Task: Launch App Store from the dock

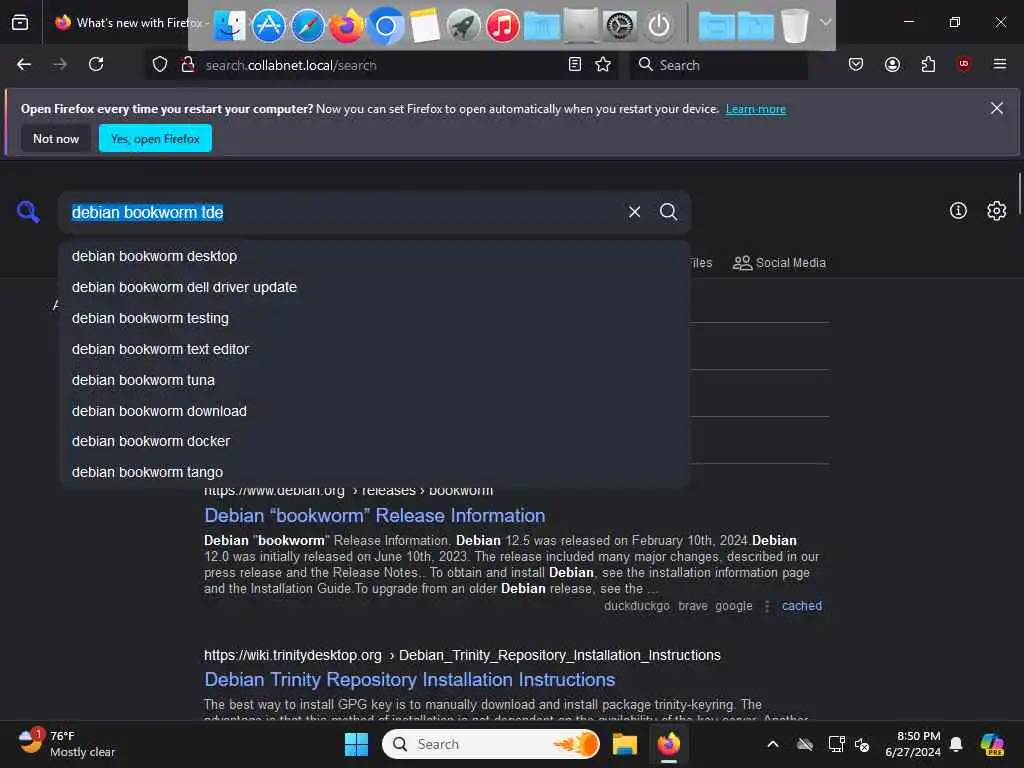Action: 268,27
